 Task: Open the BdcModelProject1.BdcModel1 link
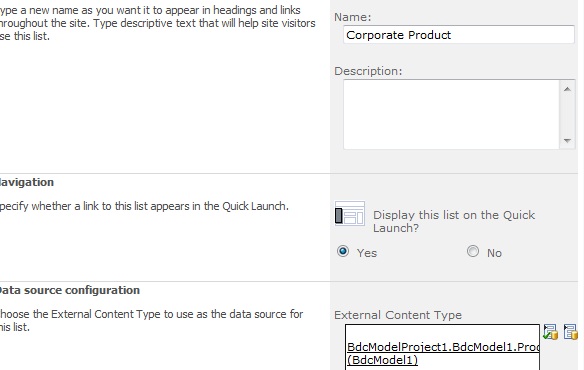tap(443, 347)
